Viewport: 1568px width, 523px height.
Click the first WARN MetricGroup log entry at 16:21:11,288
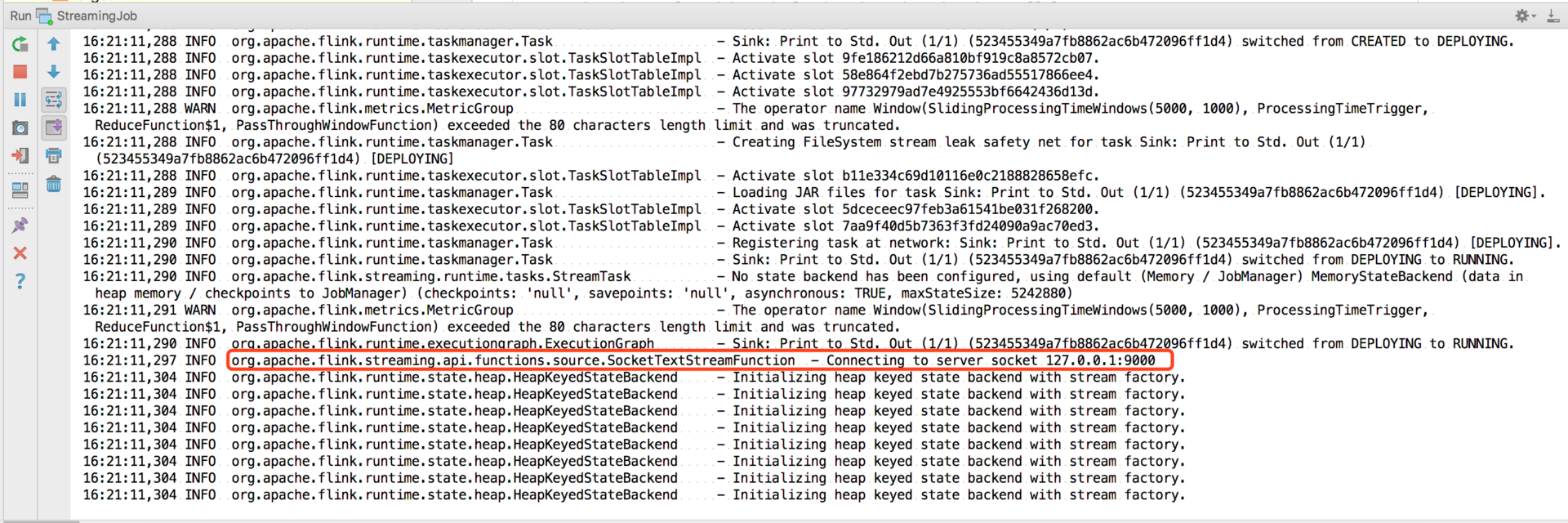click(x=755, y=117)
